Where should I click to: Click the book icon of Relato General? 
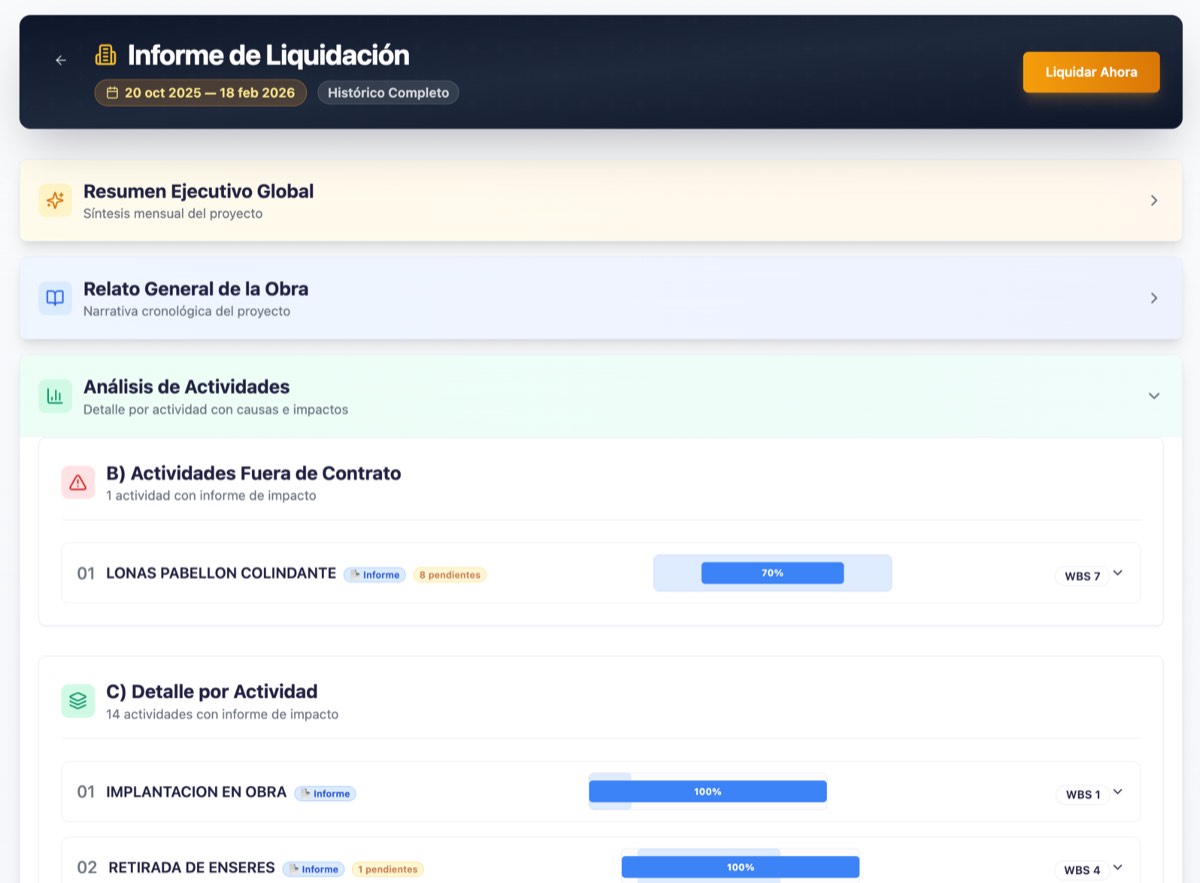pyautogui.click(x=55, y=298)
